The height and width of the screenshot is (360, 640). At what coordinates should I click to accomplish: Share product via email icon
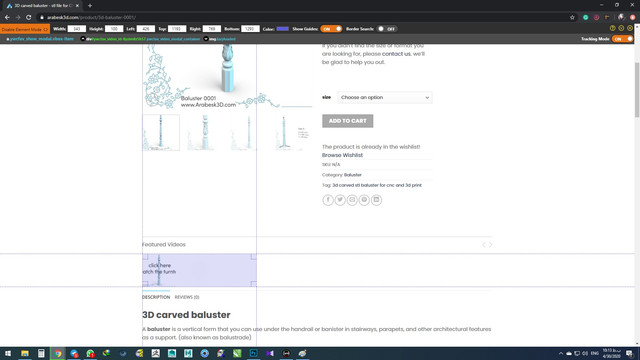(x=352, y=200)
